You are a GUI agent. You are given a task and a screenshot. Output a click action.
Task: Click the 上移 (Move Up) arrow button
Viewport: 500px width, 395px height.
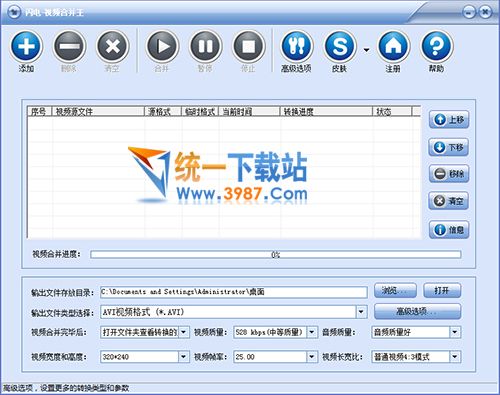coord(449,119)
